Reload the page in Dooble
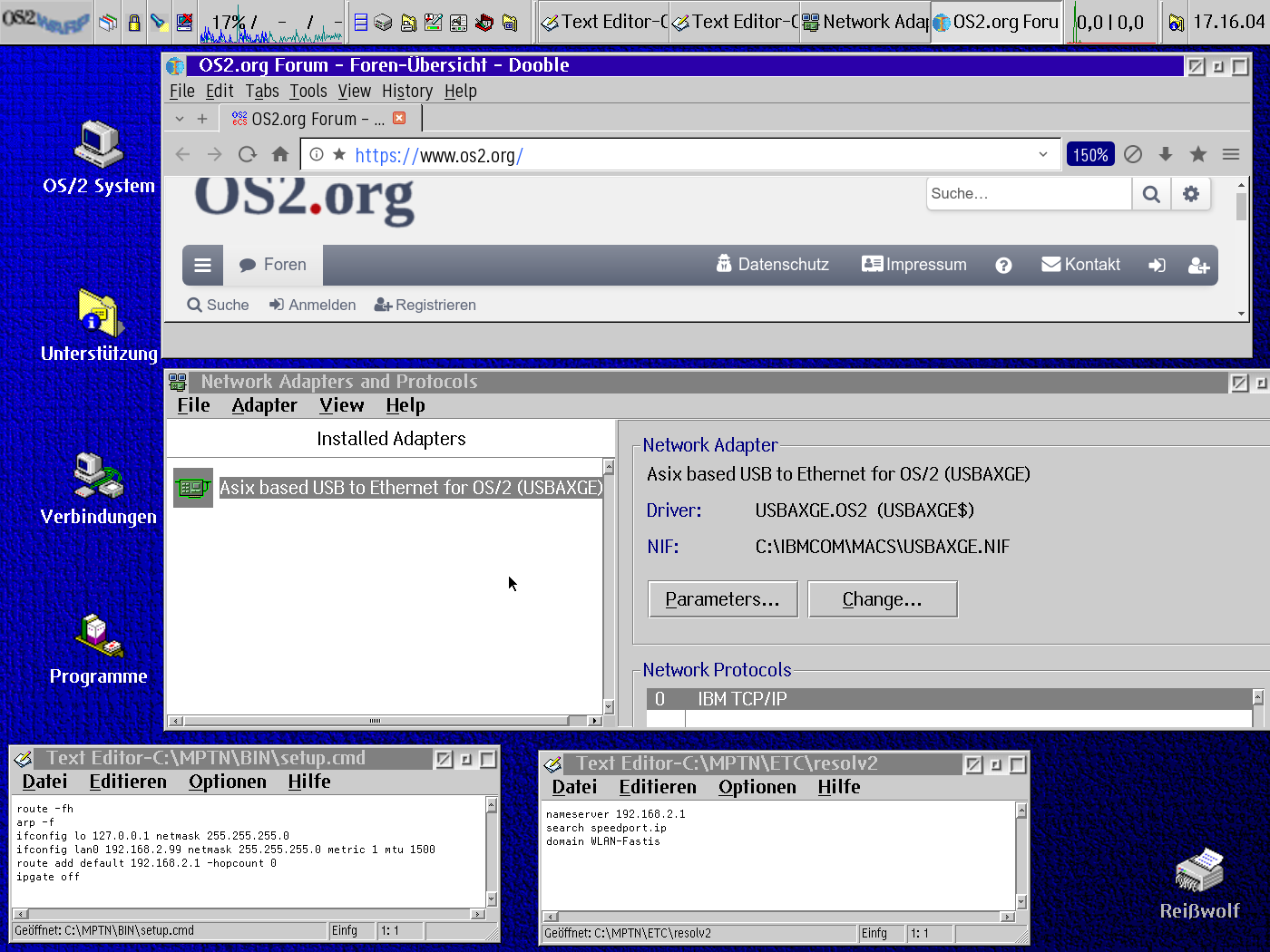The height and width of the screenshot is (952, 1270). pos(247,154)
